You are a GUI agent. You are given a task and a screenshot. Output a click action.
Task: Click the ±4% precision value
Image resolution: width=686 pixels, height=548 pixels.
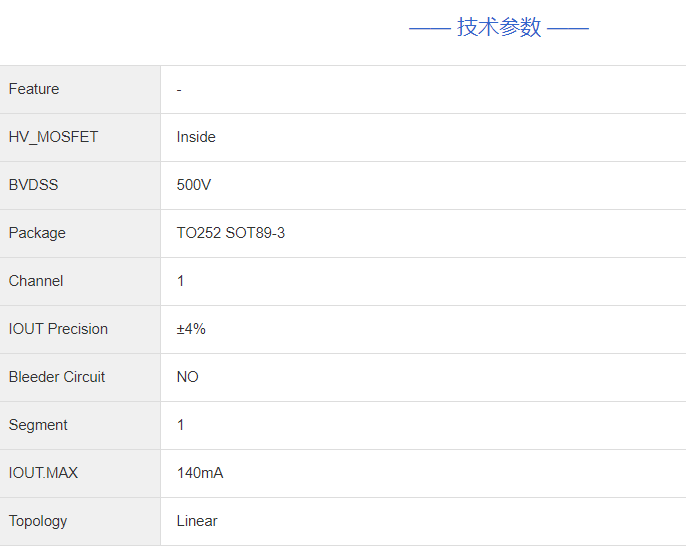click(x=191, y=329)
